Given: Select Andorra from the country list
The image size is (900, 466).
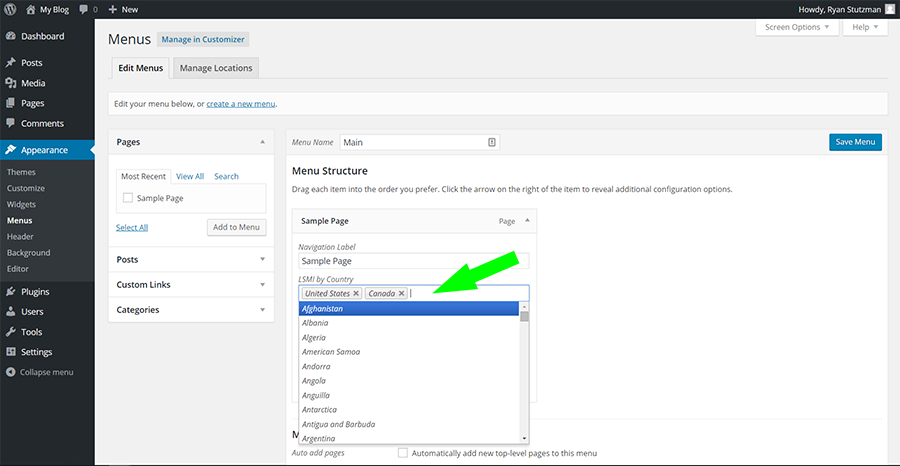Looking at the screenshot, I should (x=409, y=366).
